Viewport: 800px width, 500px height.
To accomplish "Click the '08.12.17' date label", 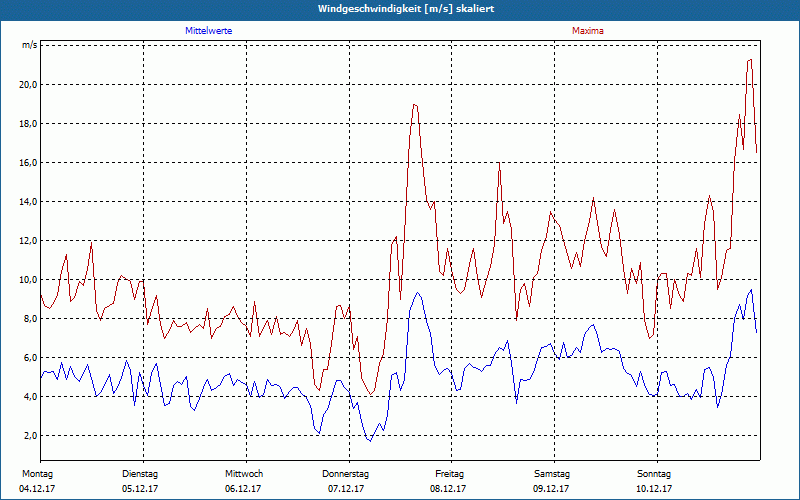I will tap(448, 489).
